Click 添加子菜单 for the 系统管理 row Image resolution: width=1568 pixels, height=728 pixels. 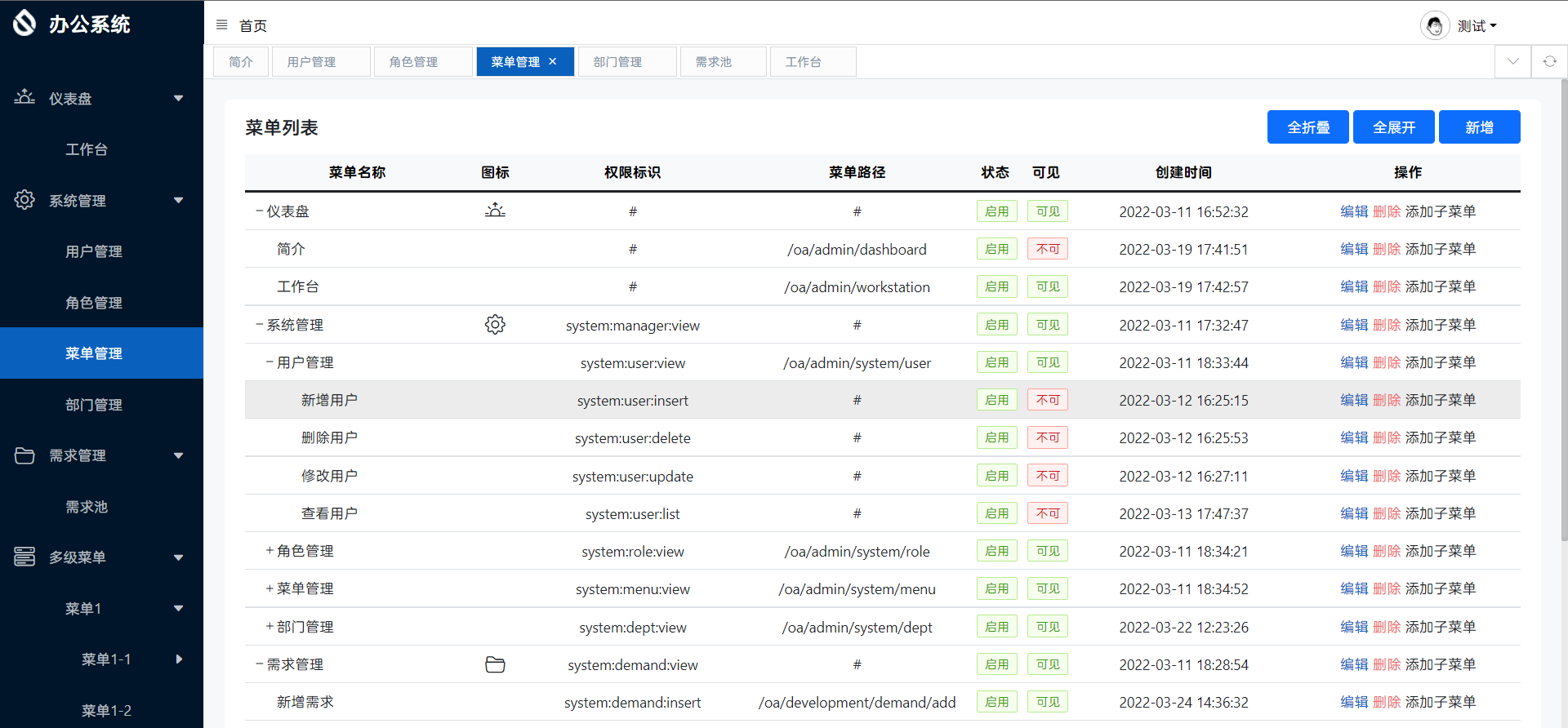[x=1441, y=325]
